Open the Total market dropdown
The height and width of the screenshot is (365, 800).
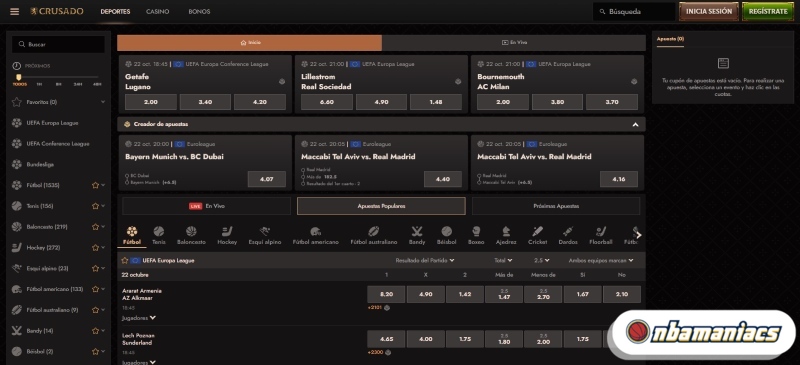coord(503,260)
